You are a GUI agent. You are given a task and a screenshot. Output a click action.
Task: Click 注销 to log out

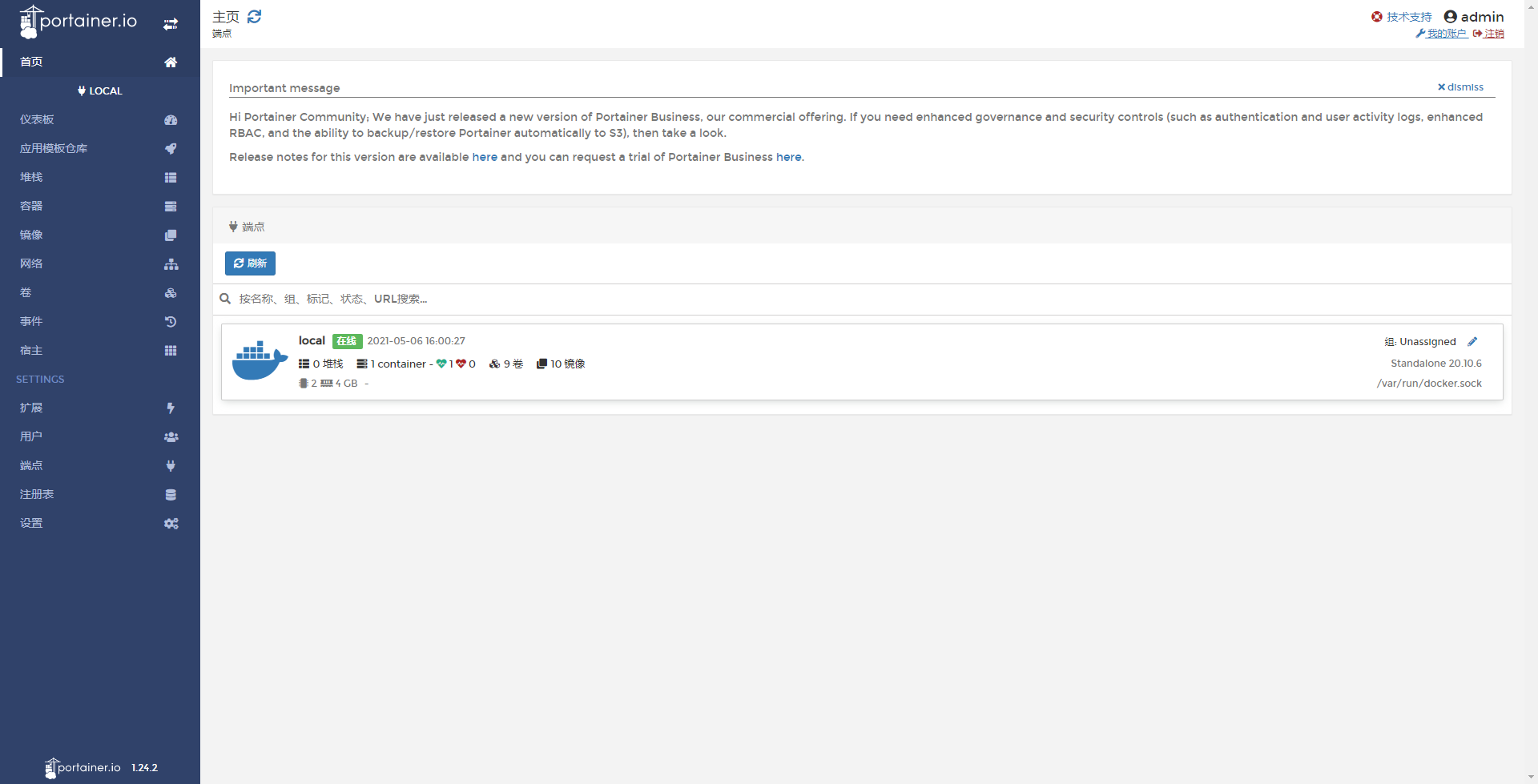[x=1488, y=34]
